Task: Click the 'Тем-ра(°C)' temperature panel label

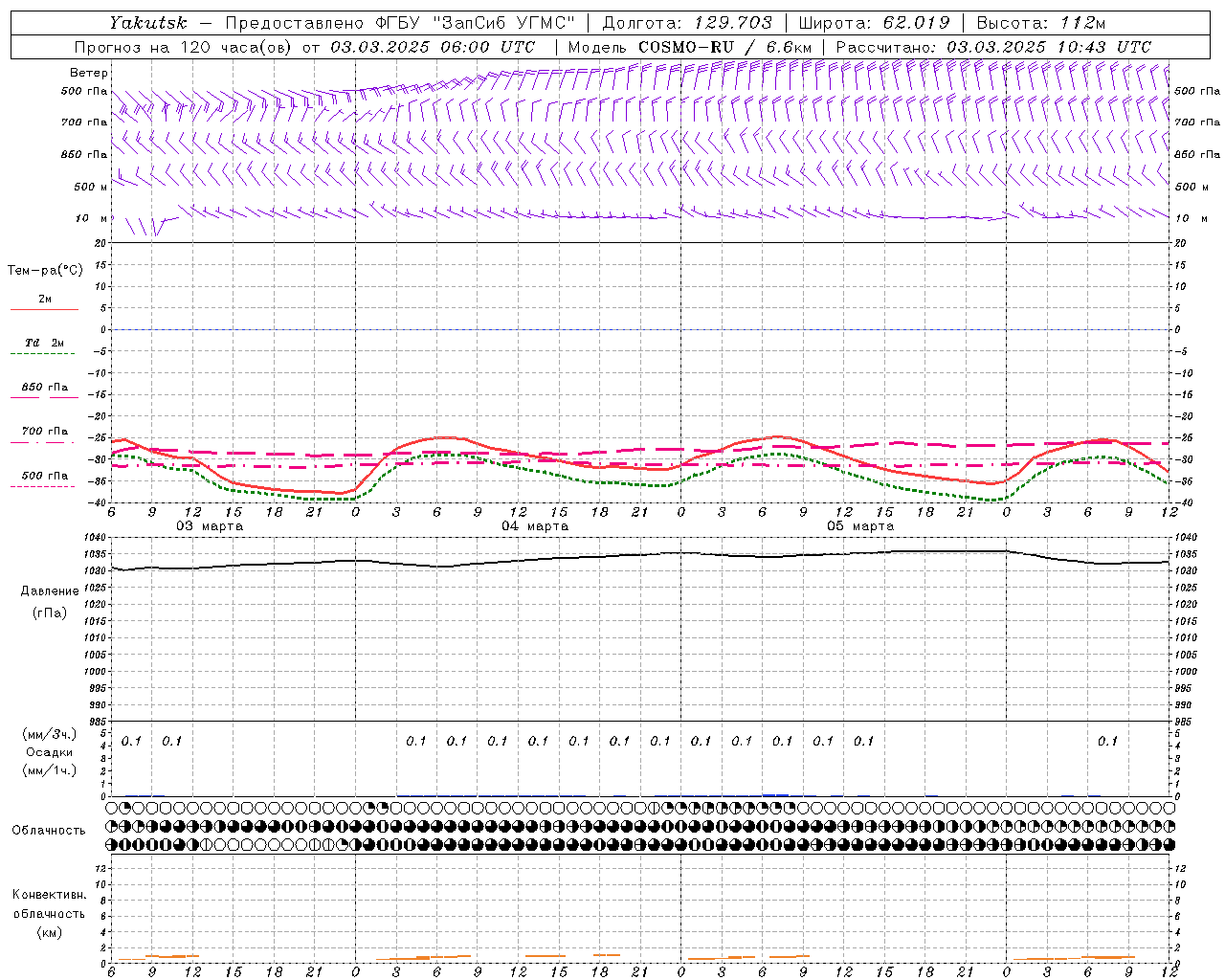Action: (x=45, y=271)
